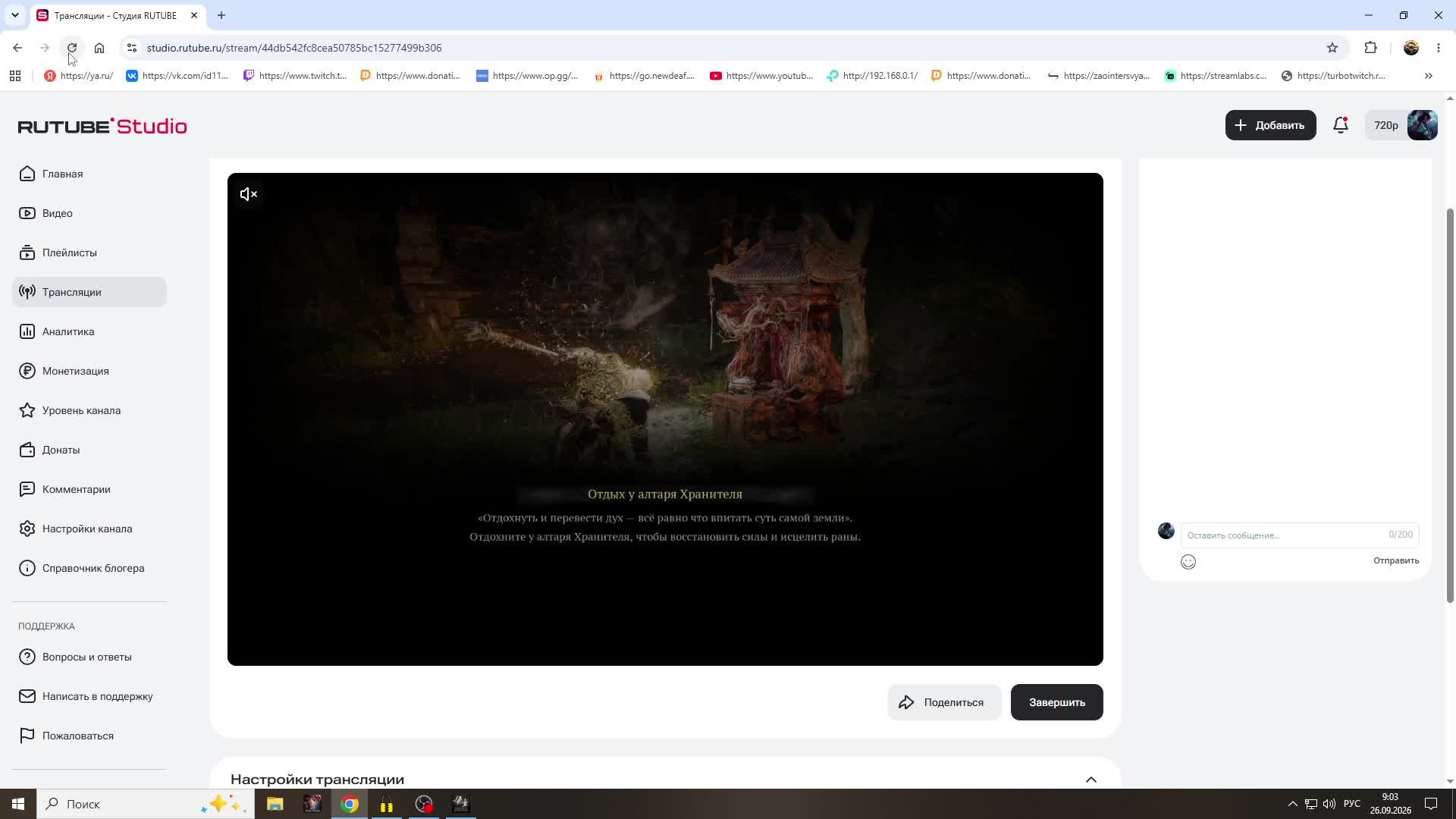Viewport: 1456px width, 819px height.
Task: Open a new browser tab
Action: (221, 15)
